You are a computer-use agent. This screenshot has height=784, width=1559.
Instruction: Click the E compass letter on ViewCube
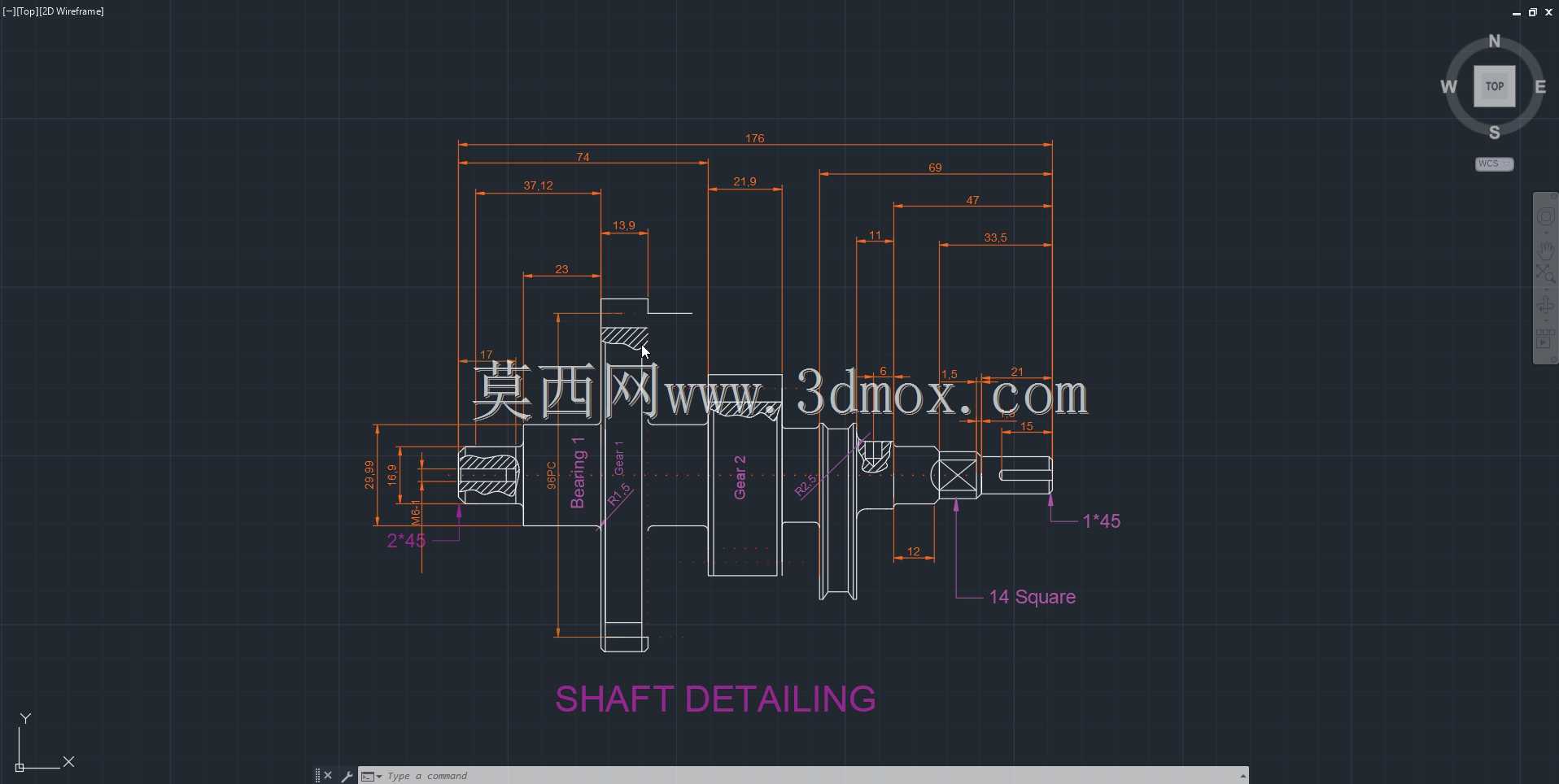click(1540, 86)
